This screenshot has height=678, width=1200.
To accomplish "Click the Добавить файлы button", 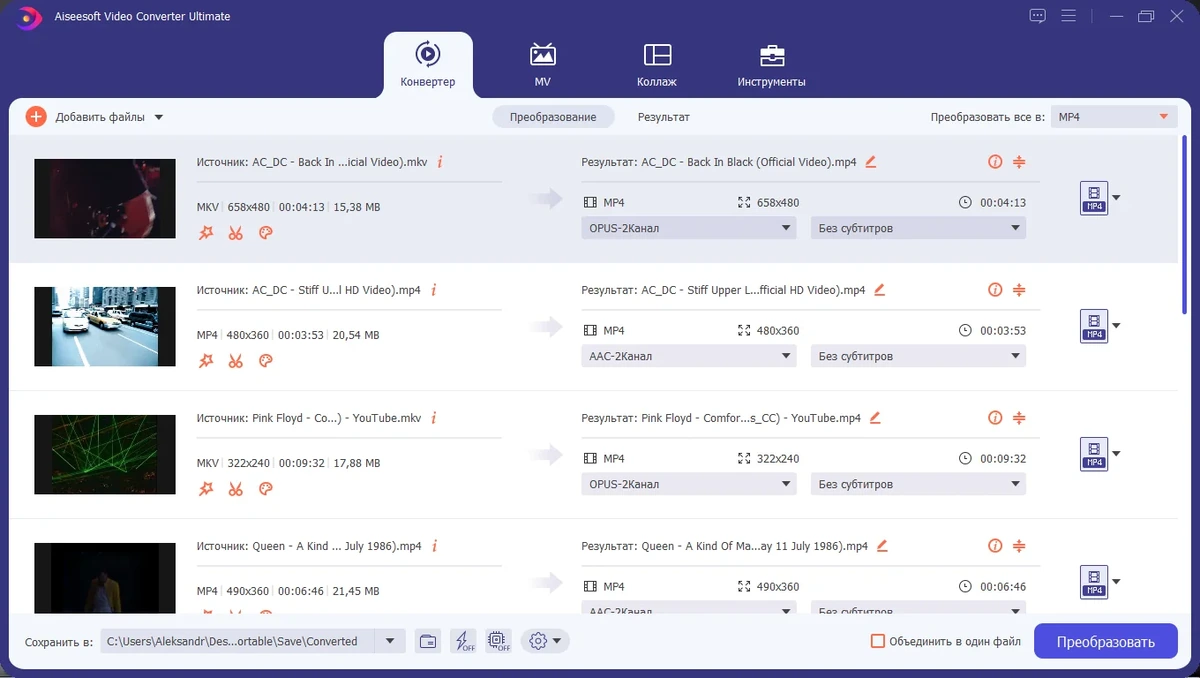I will [85, 117].
